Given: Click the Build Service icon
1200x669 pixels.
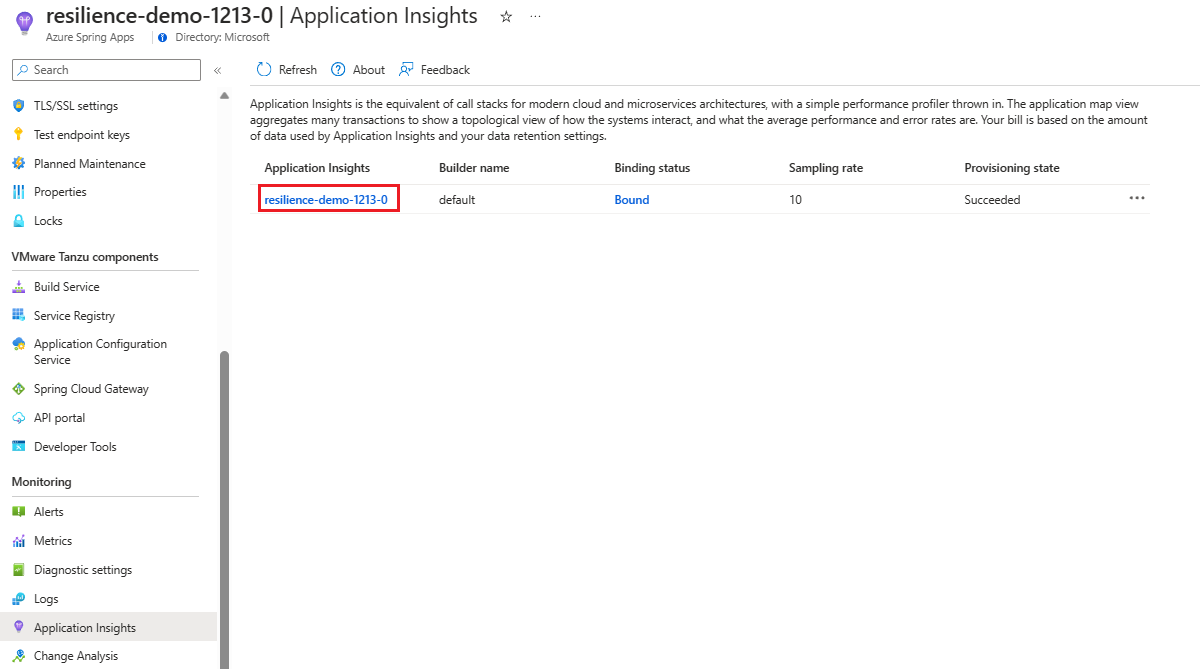Looking at the screenshot, I should [x=18, y=287].
